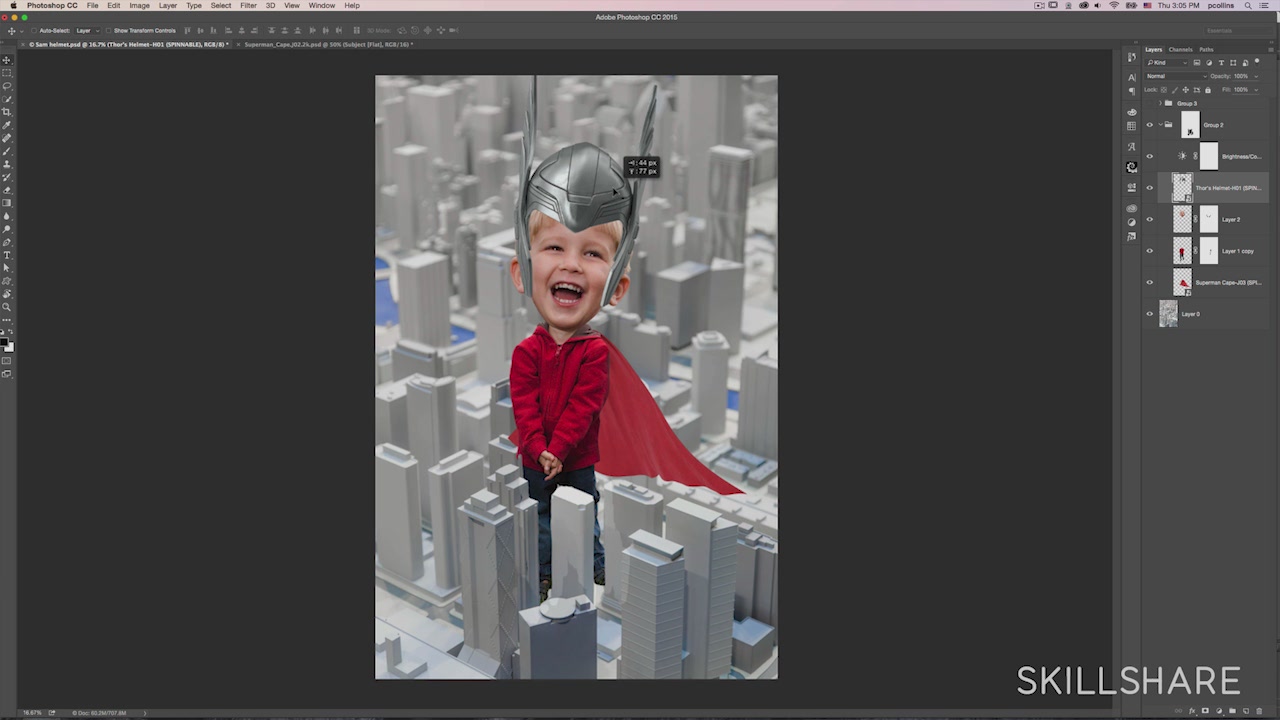
Task: Click the Layer 0 thumbnail
Action: click(1168, 314)
